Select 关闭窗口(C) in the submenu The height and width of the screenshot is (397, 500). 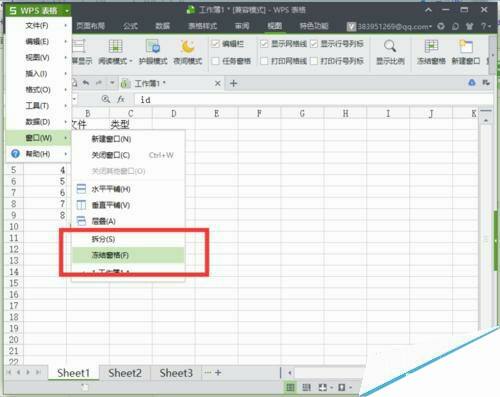coord(128,155)
